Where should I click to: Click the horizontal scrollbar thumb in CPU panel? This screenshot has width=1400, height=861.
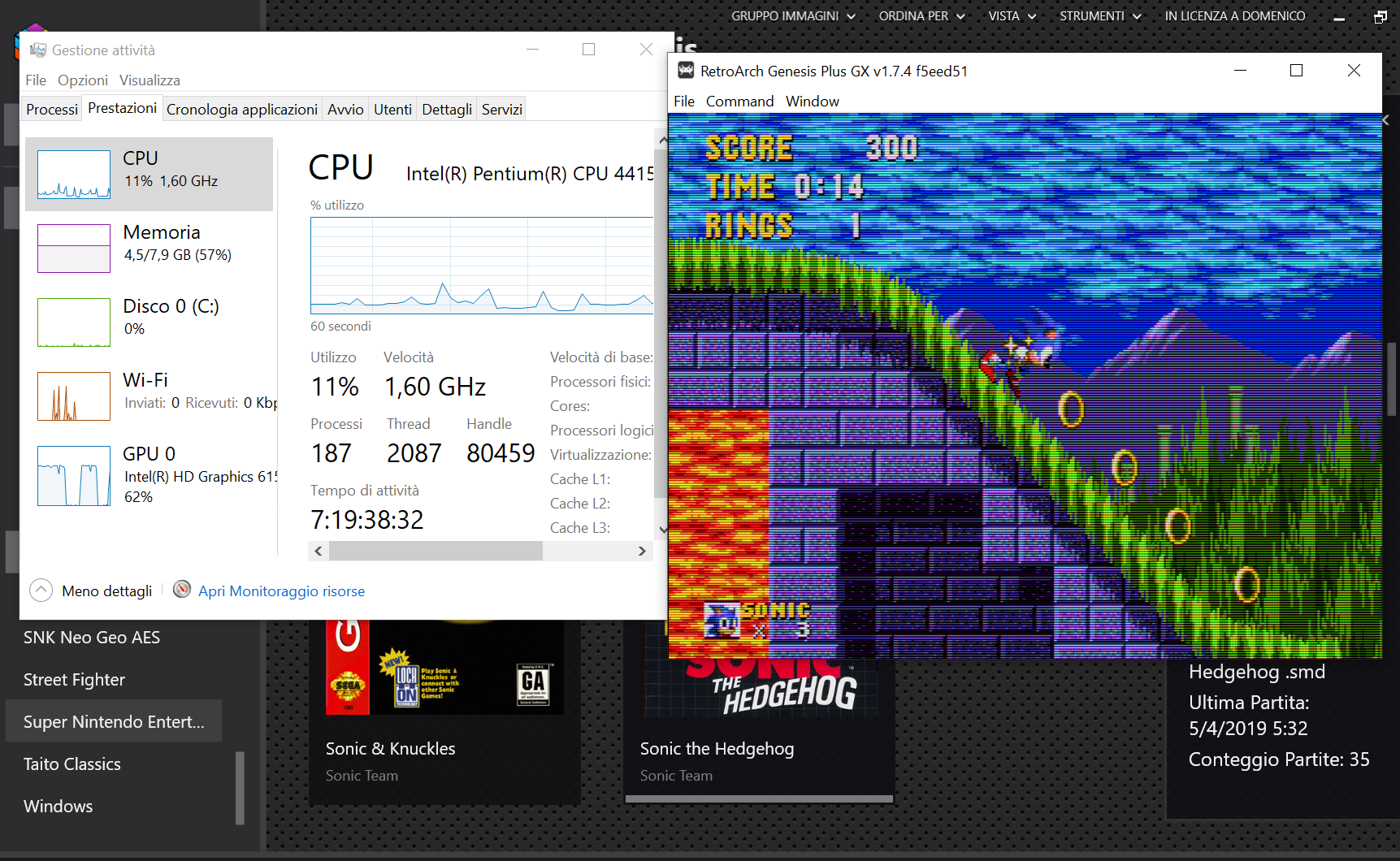coord(436,551)
